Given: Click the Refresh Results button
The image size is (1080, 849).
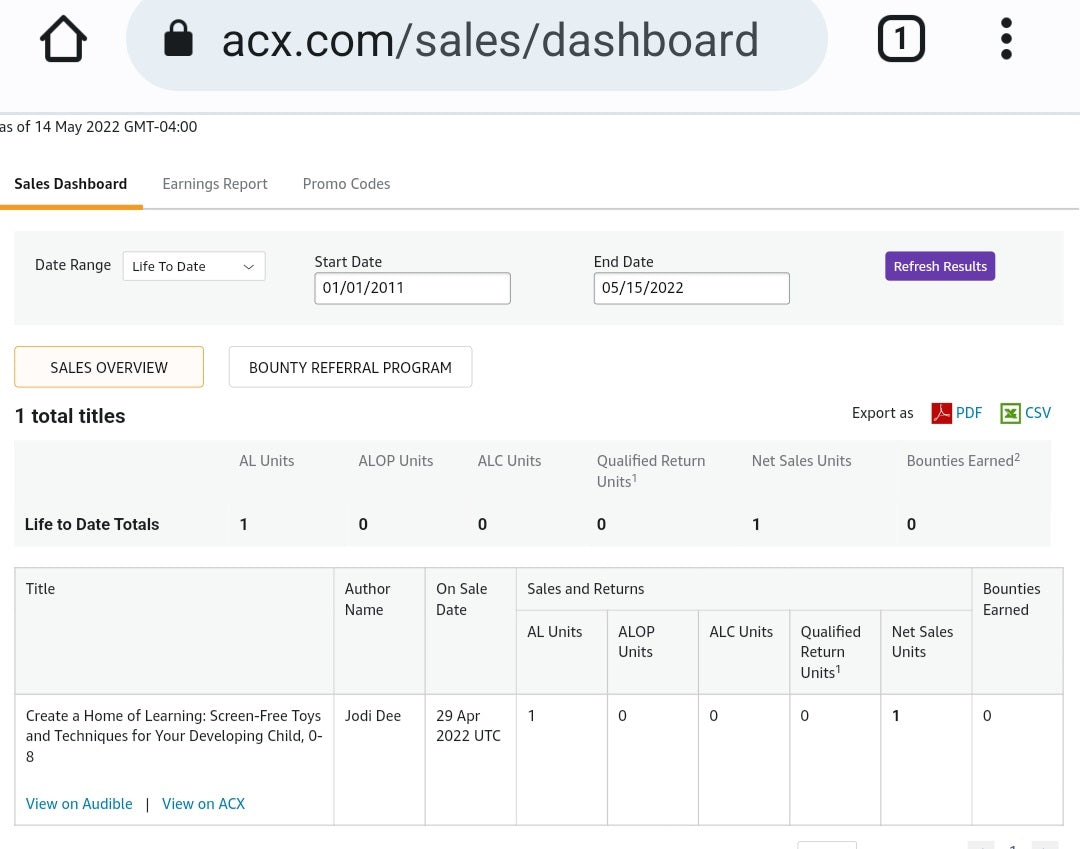Looking at the screenshot, I should click(939, 266).
